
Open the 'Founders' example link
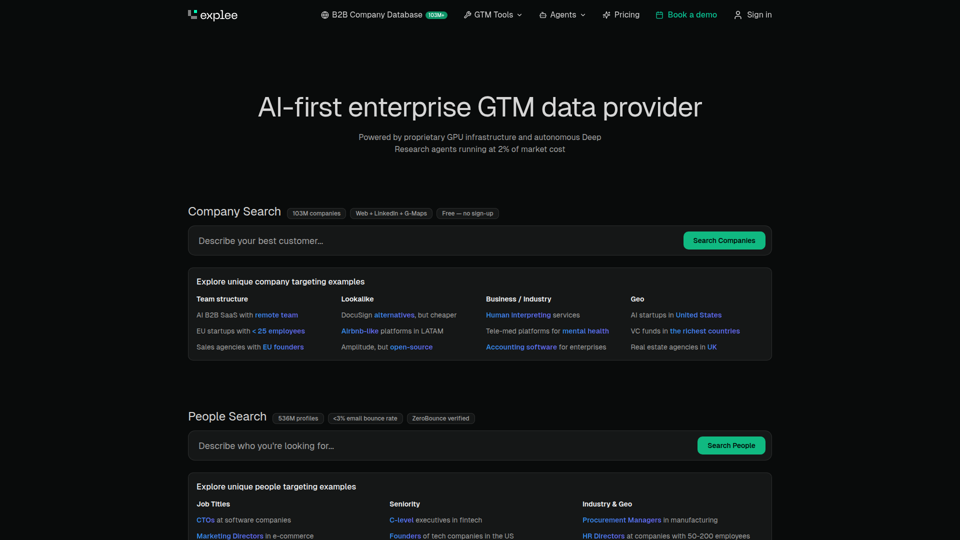(x=405, y=536)
